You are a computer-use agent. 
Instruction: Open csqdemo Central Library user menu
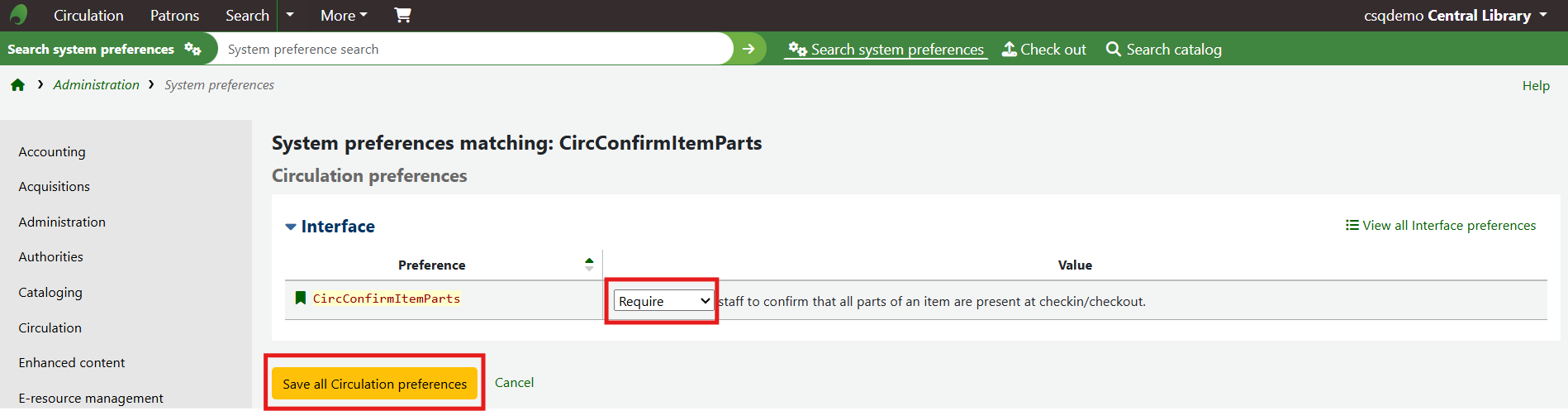click(x=1455, y=15)
